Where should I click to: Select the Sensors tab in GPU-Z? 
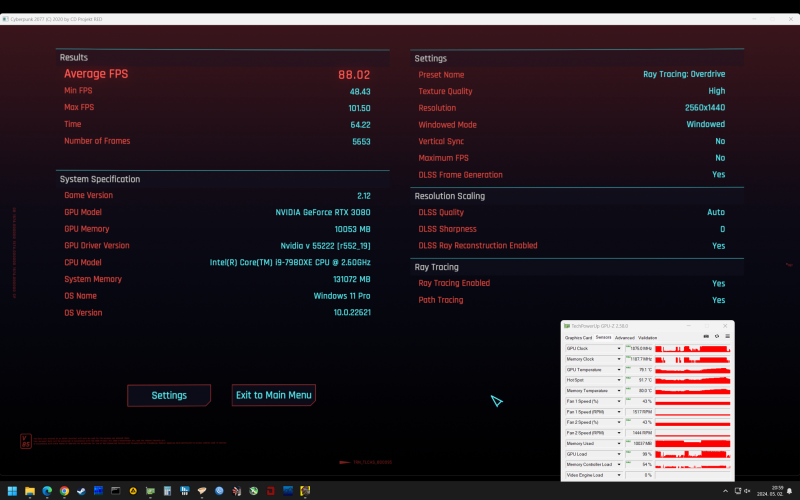(x=603, y=338)
